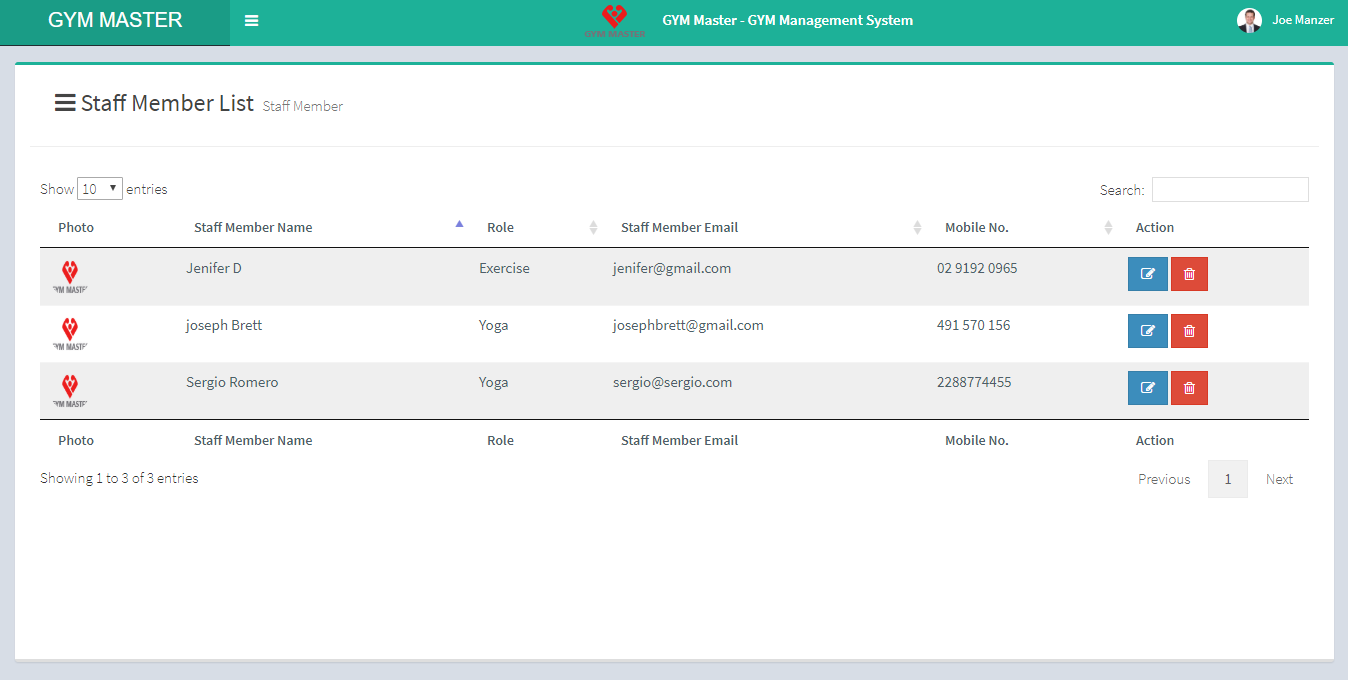Go to the Previous page

1164,479
